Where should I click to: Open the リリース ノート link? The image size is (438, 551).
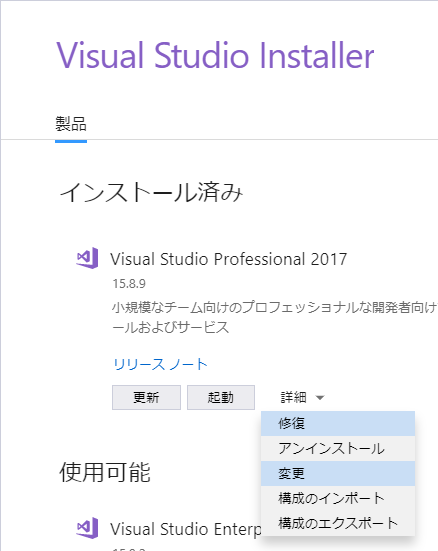coord(160,364)
